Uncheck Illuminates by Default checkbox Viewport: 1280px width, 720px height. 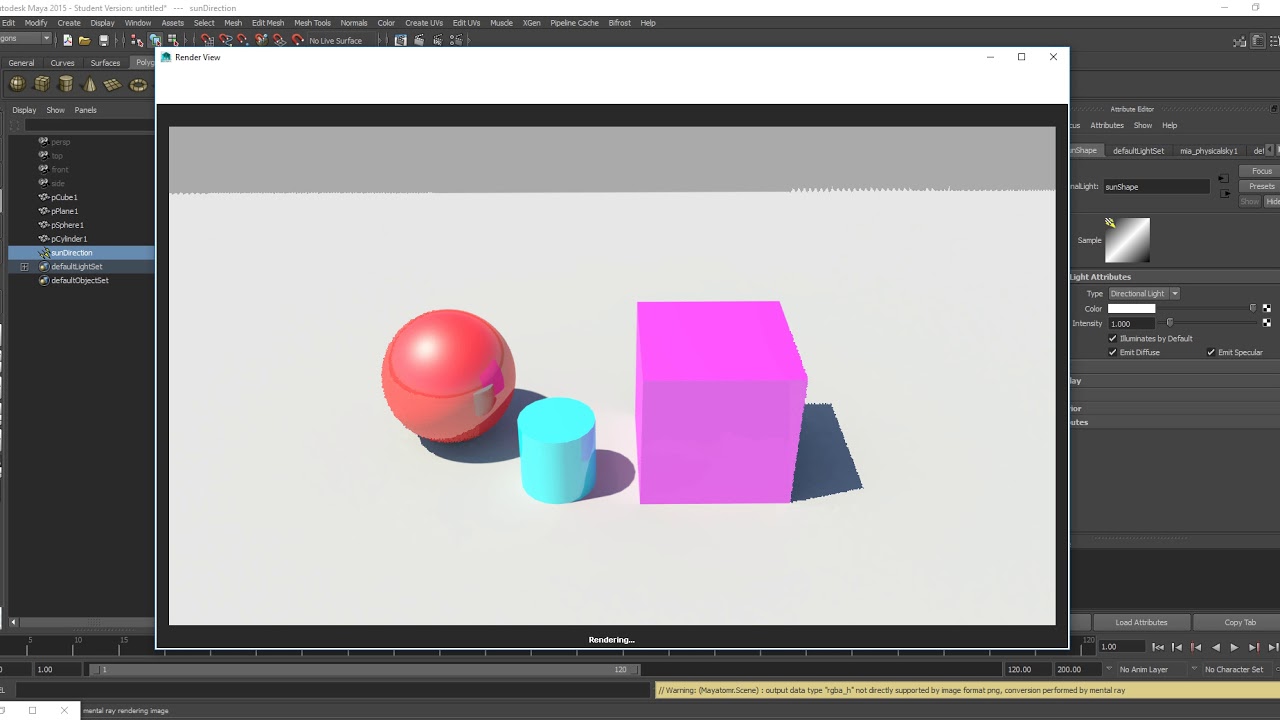pos(1113,338)
